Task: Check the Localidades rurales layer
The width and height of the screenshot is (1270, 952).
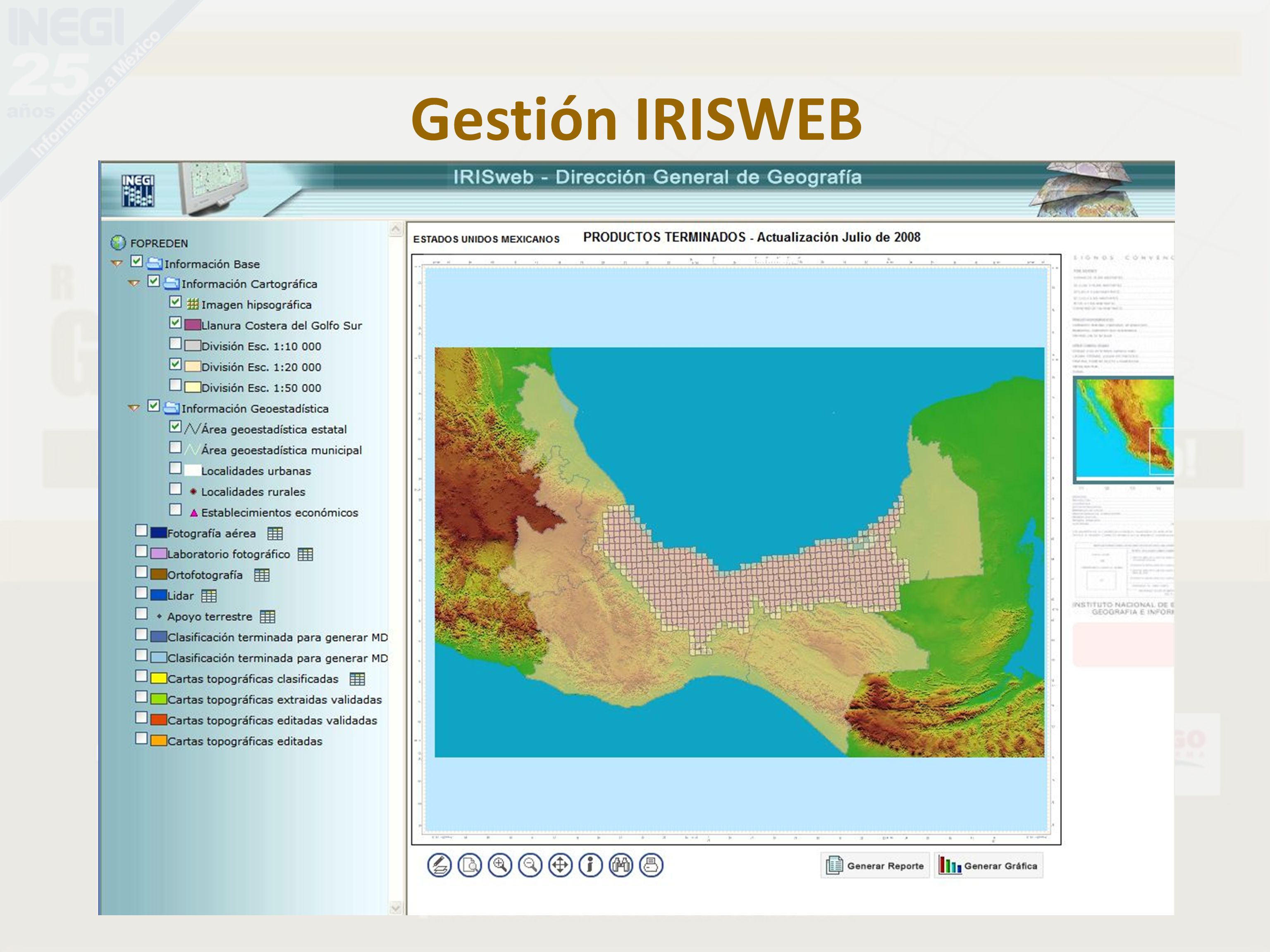Action: [x=176, y=488]
